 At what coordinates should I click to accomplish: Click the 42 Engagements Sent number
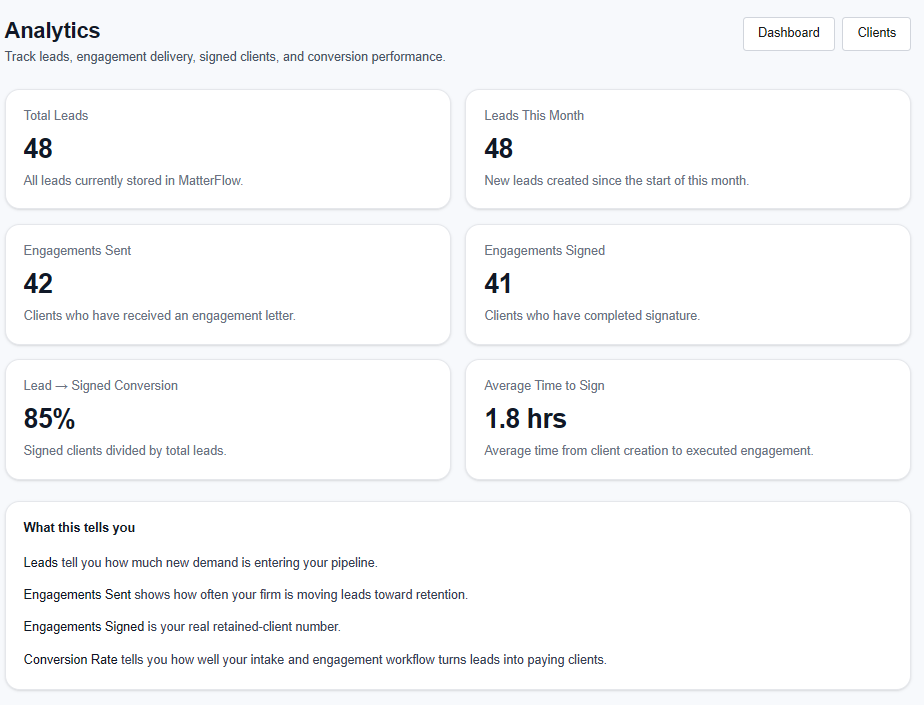tap(38, 283)
